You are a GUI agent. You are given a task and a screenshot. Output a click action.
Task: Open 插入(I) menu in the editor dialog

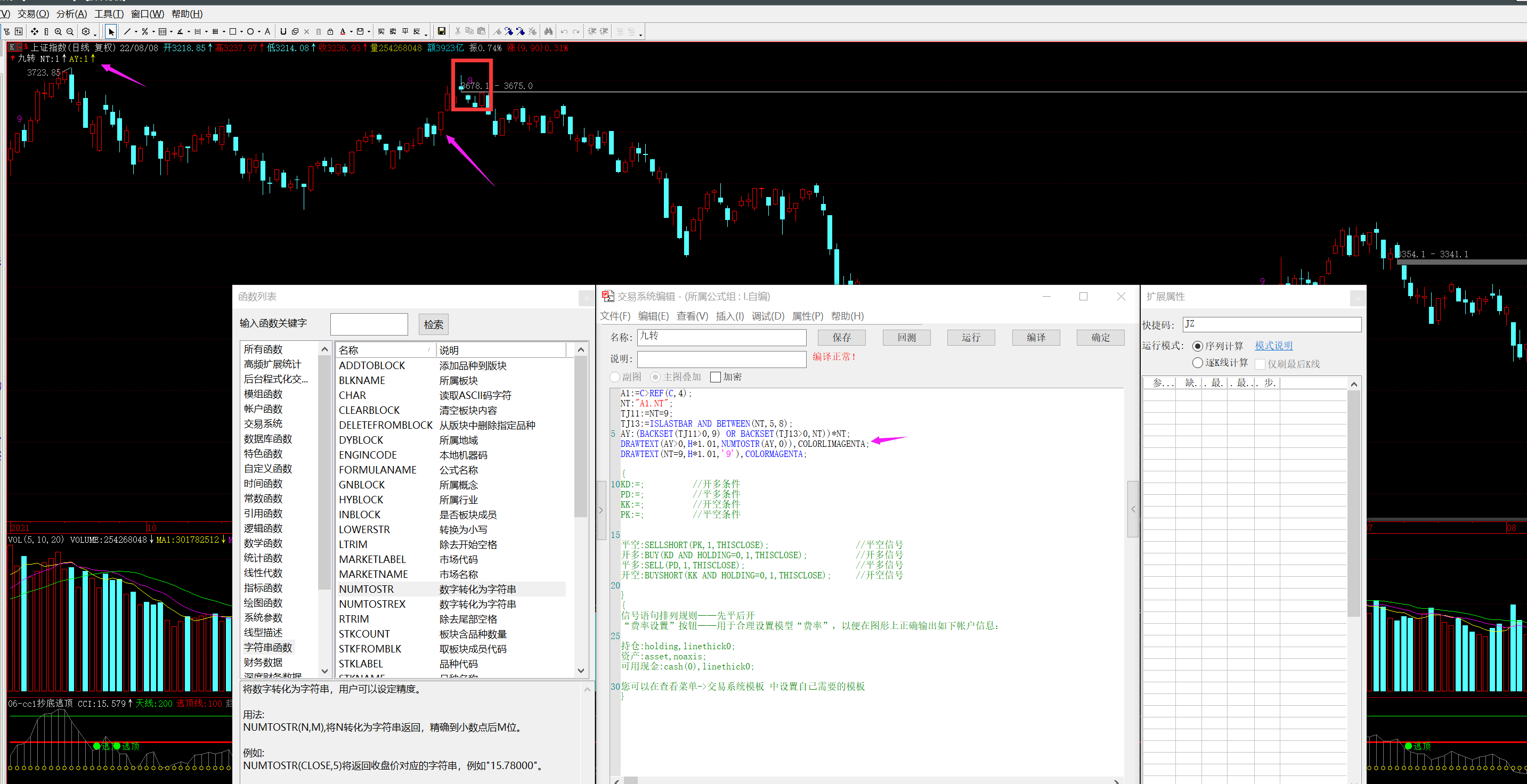tap(730, 316)
